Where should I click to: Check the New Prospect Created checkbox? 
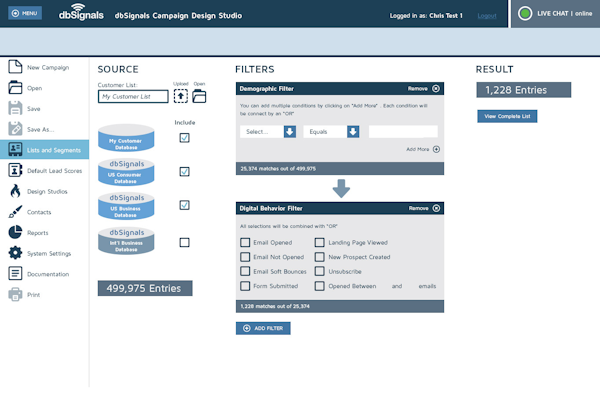[320, 257]
